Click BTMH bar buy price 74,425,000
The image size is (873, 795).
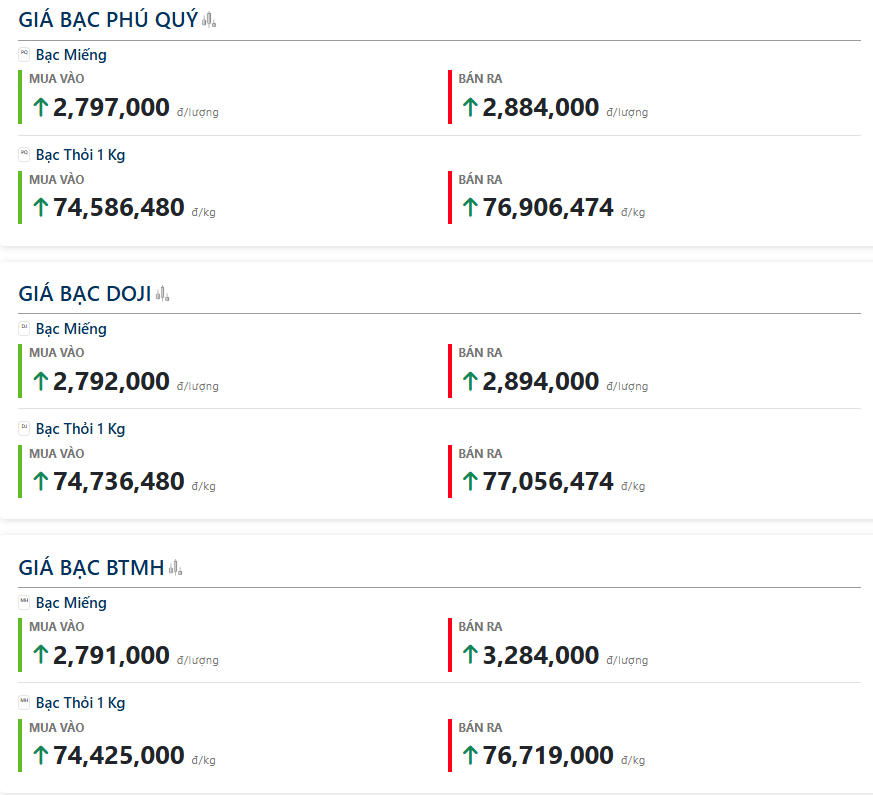(119, 755)
